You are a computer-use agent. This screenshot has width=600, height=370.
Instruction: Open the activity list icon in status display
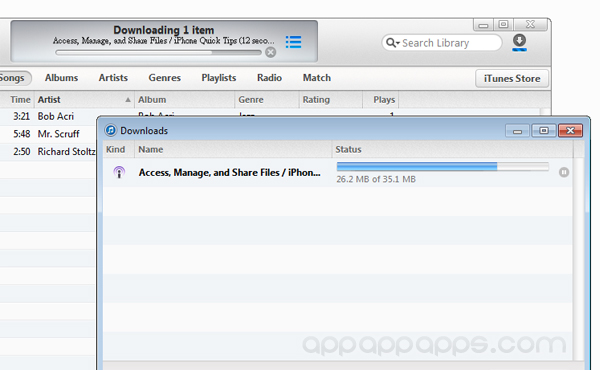click(293, 42)
